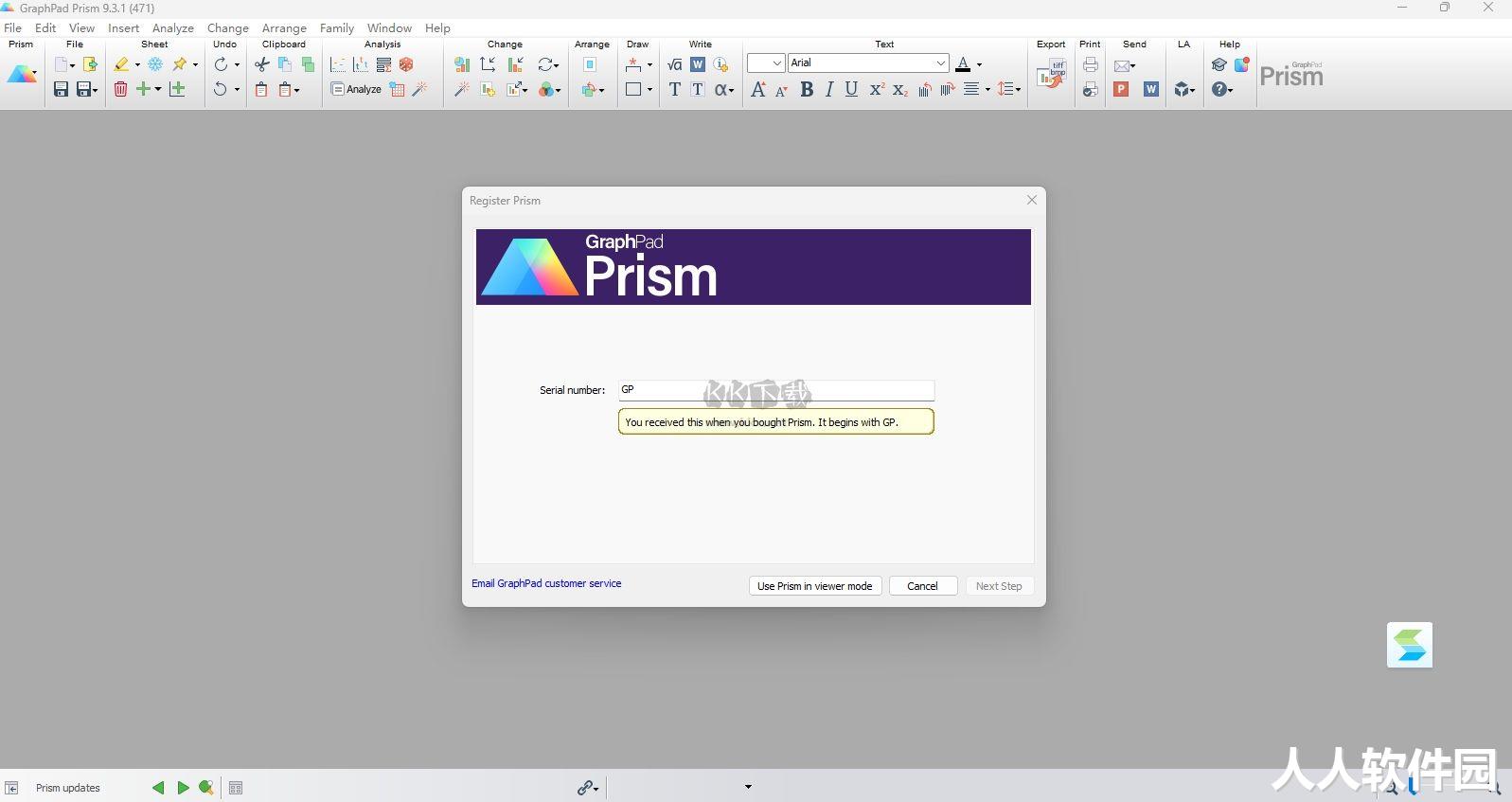The width and height of the screenshot is (1512, 802).
Task: Click the Prism updates status label
Action: [67, 788]
